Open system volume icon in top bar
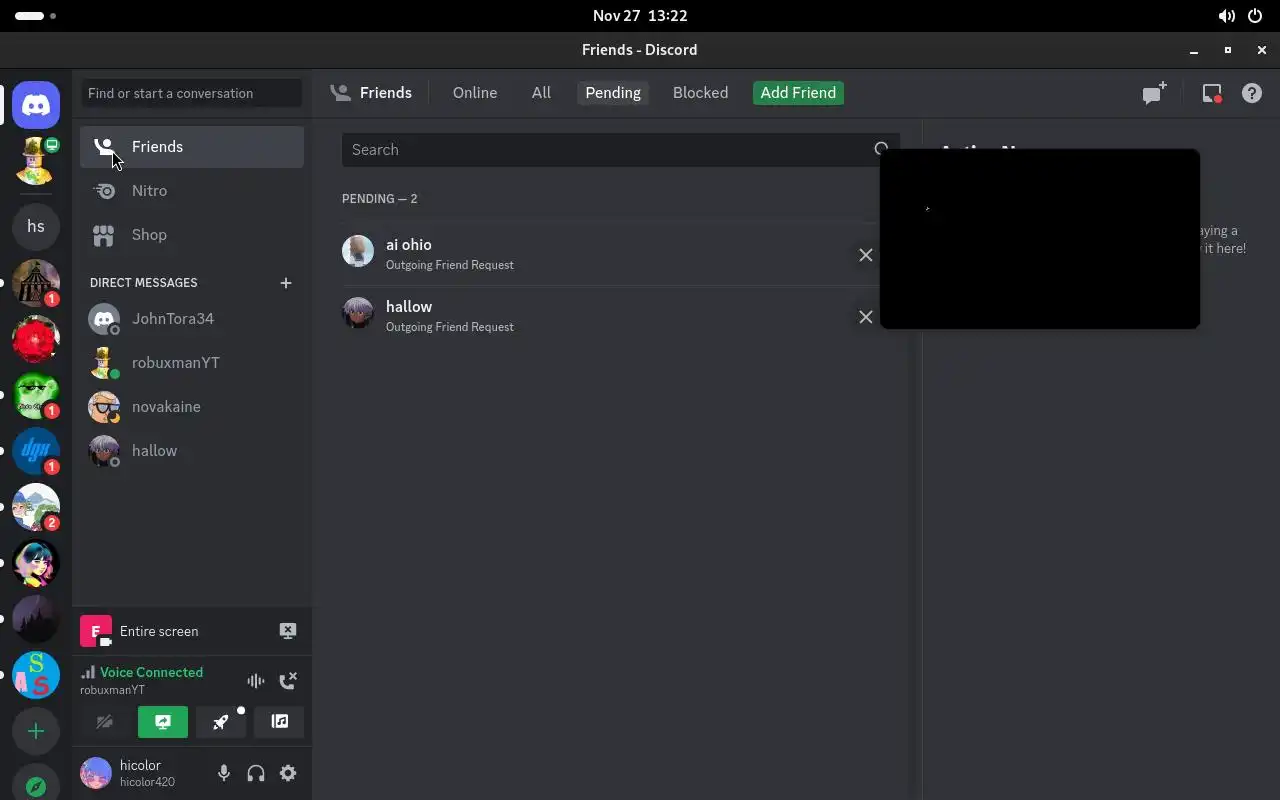Image resolution: width=1280 pixels, height=800 pixels. coord(1226,16)
